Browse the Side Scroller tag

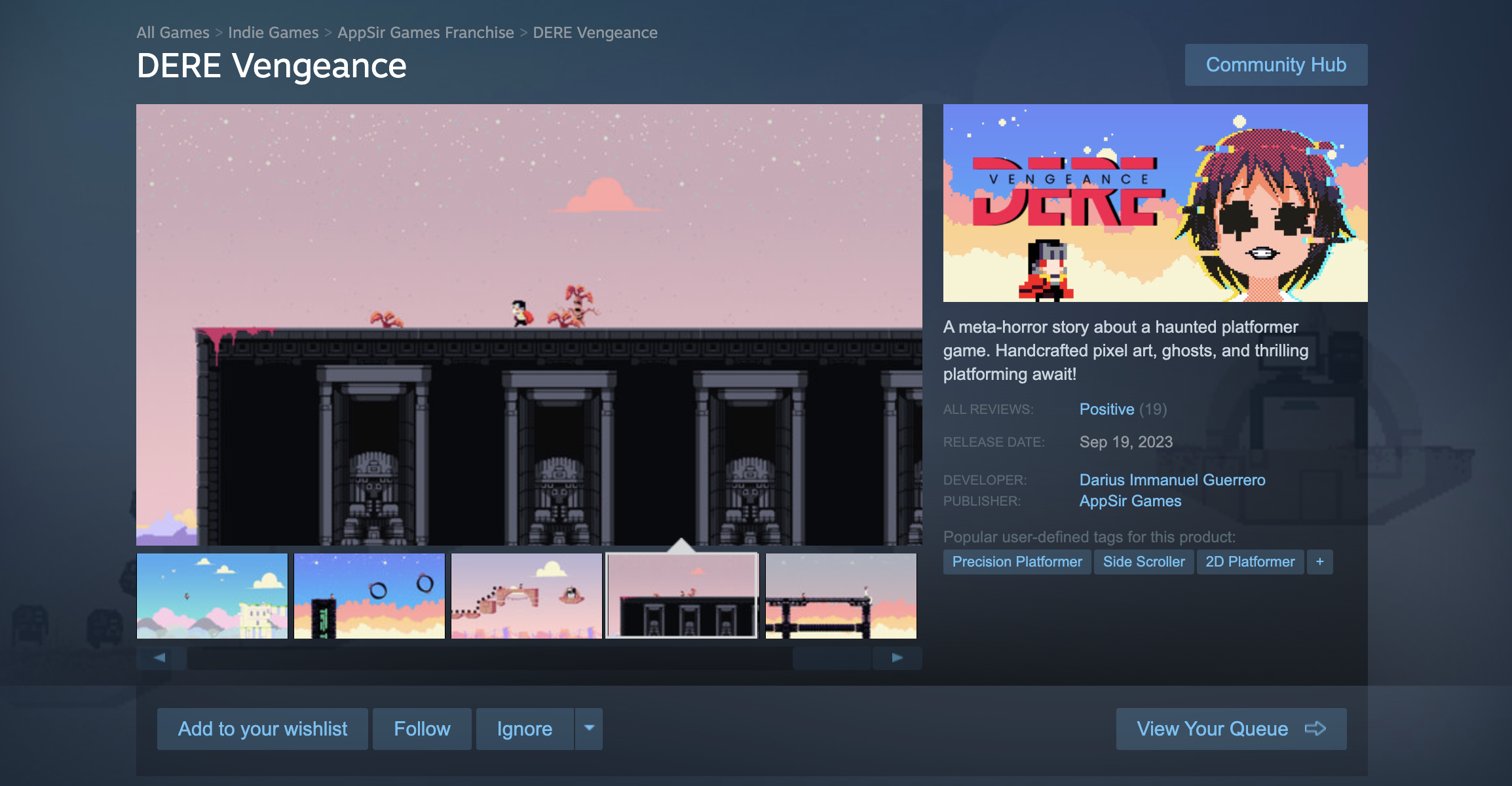[x=1144, y=562]
